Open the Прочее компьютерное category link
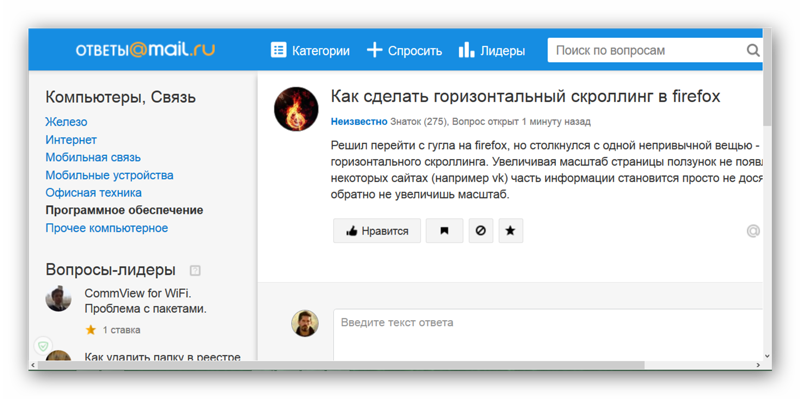The width and height of the screenshot is (800, 399). 107,228
